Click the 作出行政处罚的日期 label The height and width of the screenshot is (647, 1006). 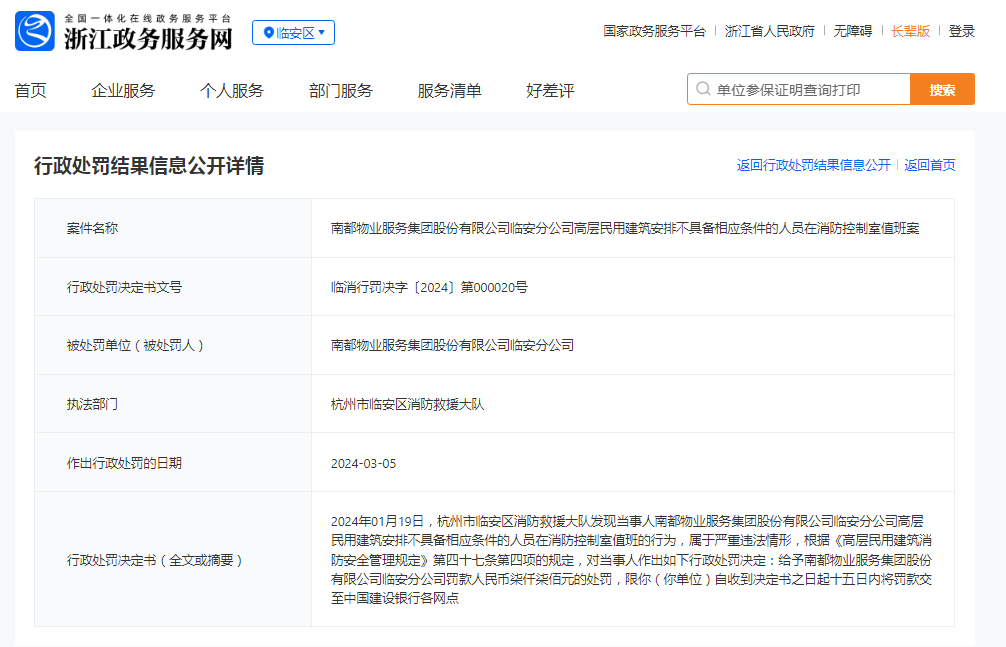[124, 463]
